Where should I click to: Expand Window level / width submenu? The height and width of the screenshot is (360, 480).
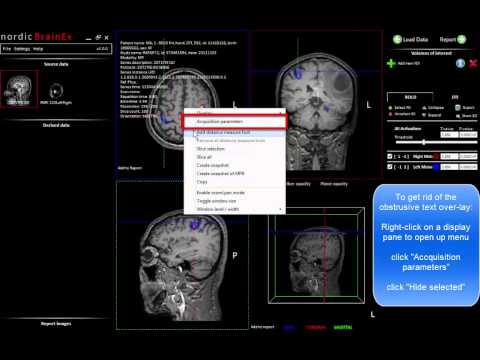(x=235, y=209)
